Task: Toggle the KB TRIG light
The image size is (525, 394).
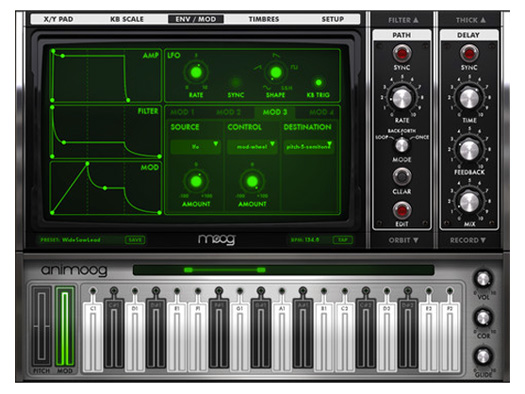Action: point(319,82)
